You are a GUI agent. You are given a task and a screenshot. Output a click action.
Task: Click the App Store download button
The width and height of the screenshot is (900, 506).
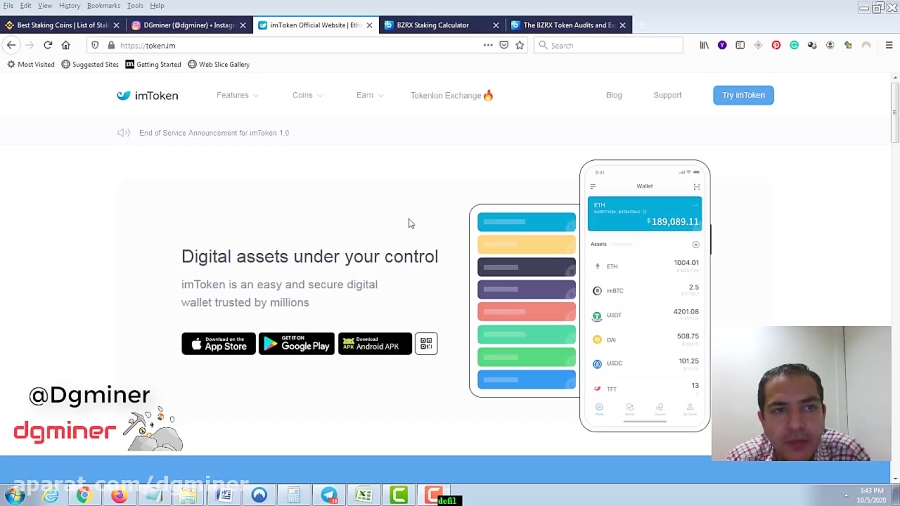click(219, 344)
